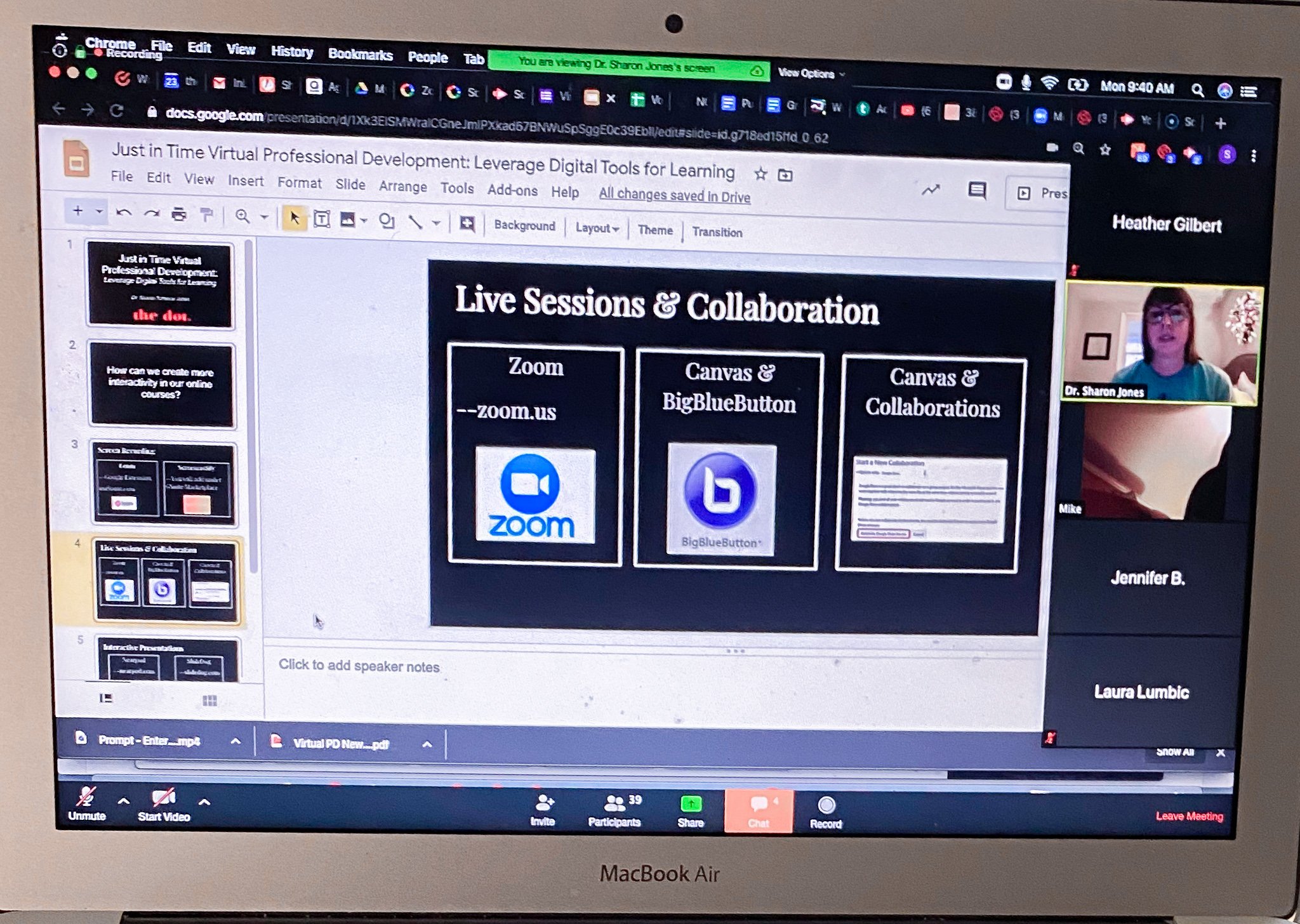Click the paint format icon

(x=206, y=215)
